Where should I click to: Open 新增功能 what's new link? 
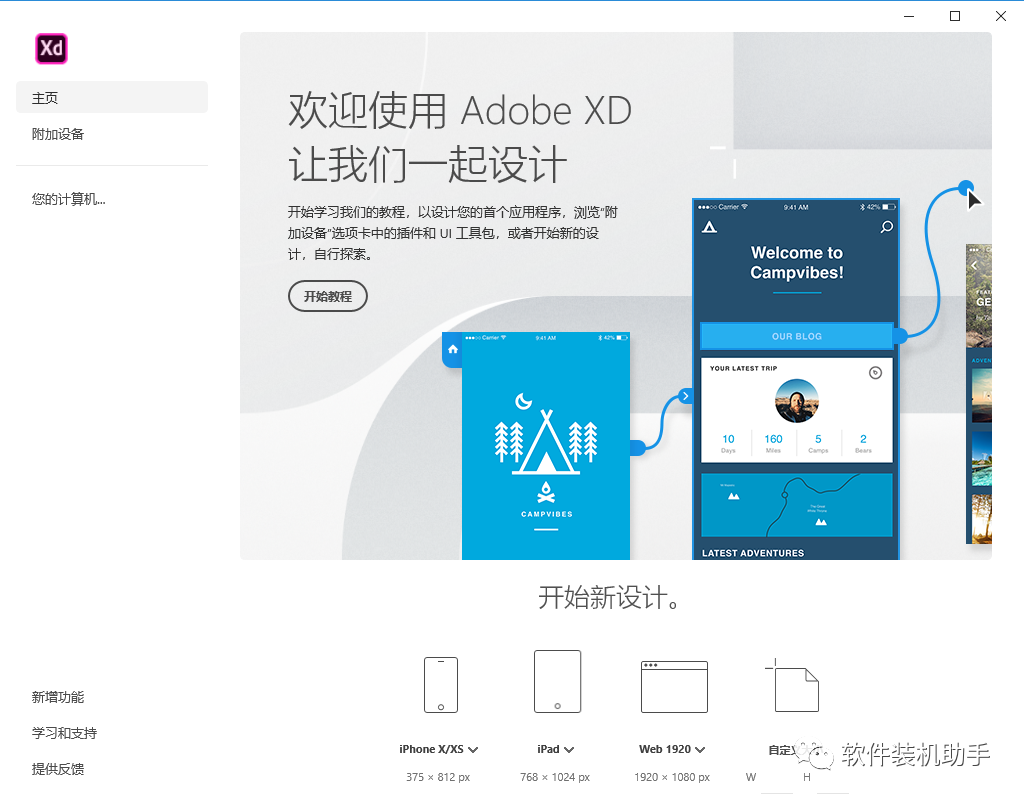(58, 697)
